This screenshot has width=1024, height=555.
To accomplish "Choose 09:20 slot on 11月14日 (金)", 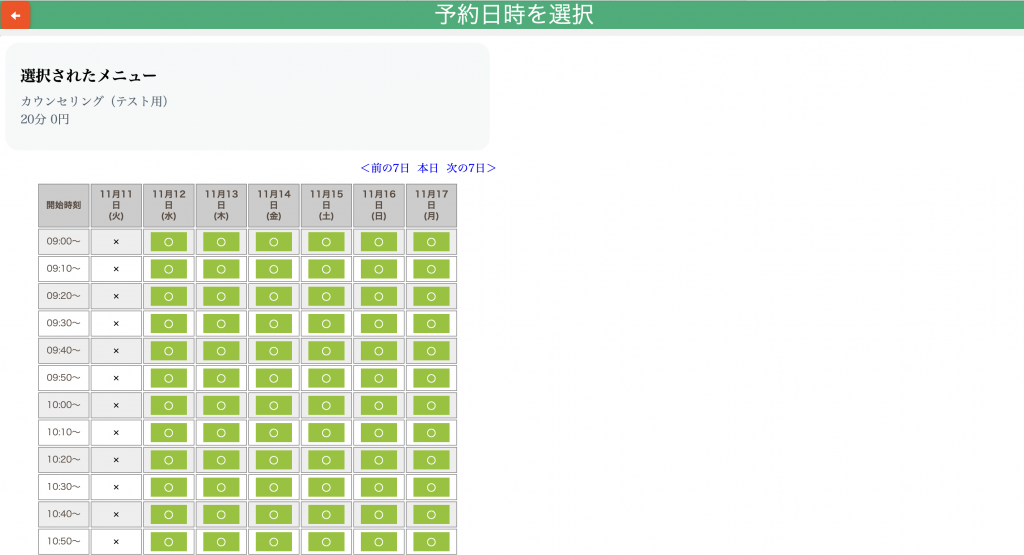I will click(x=273, y=296).
